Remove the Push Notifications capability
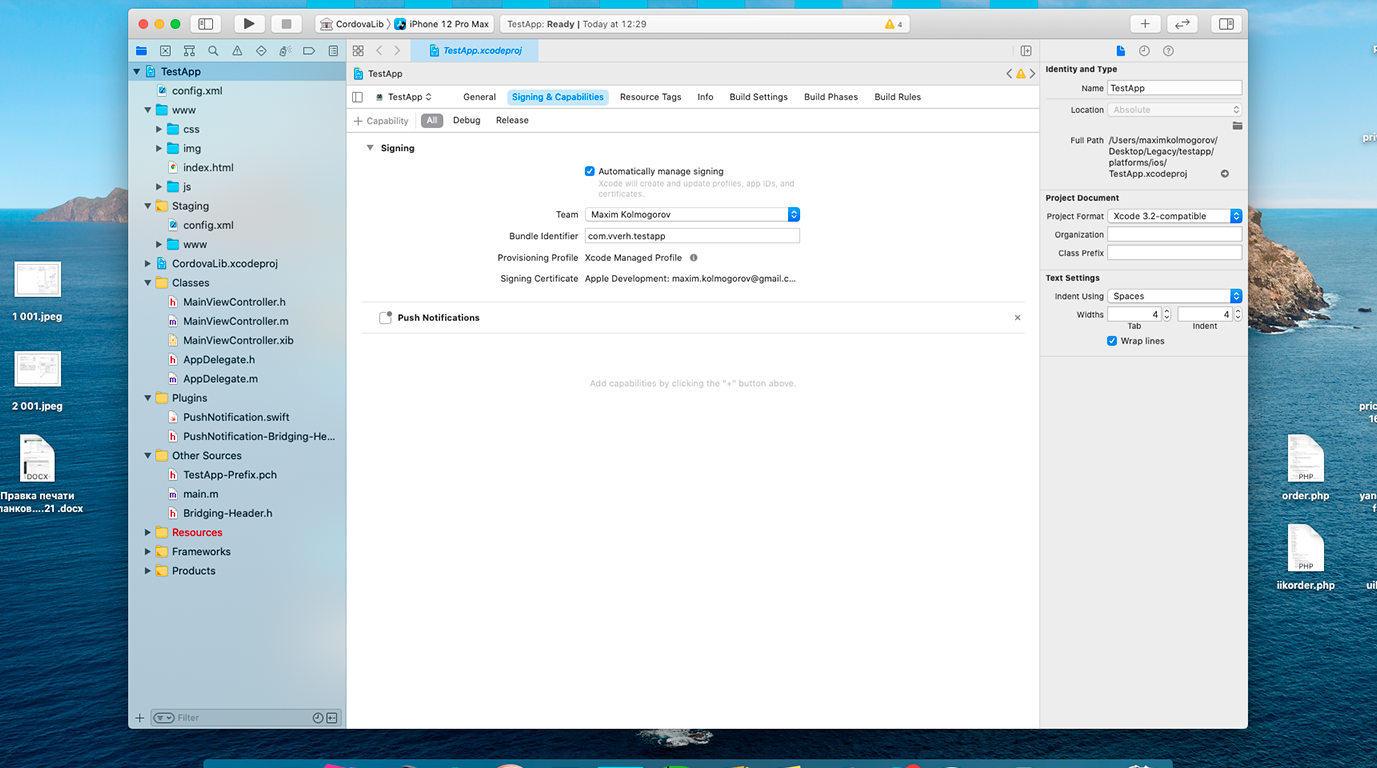This screenshot has width=1377, height=768. tap(1017, 318)
